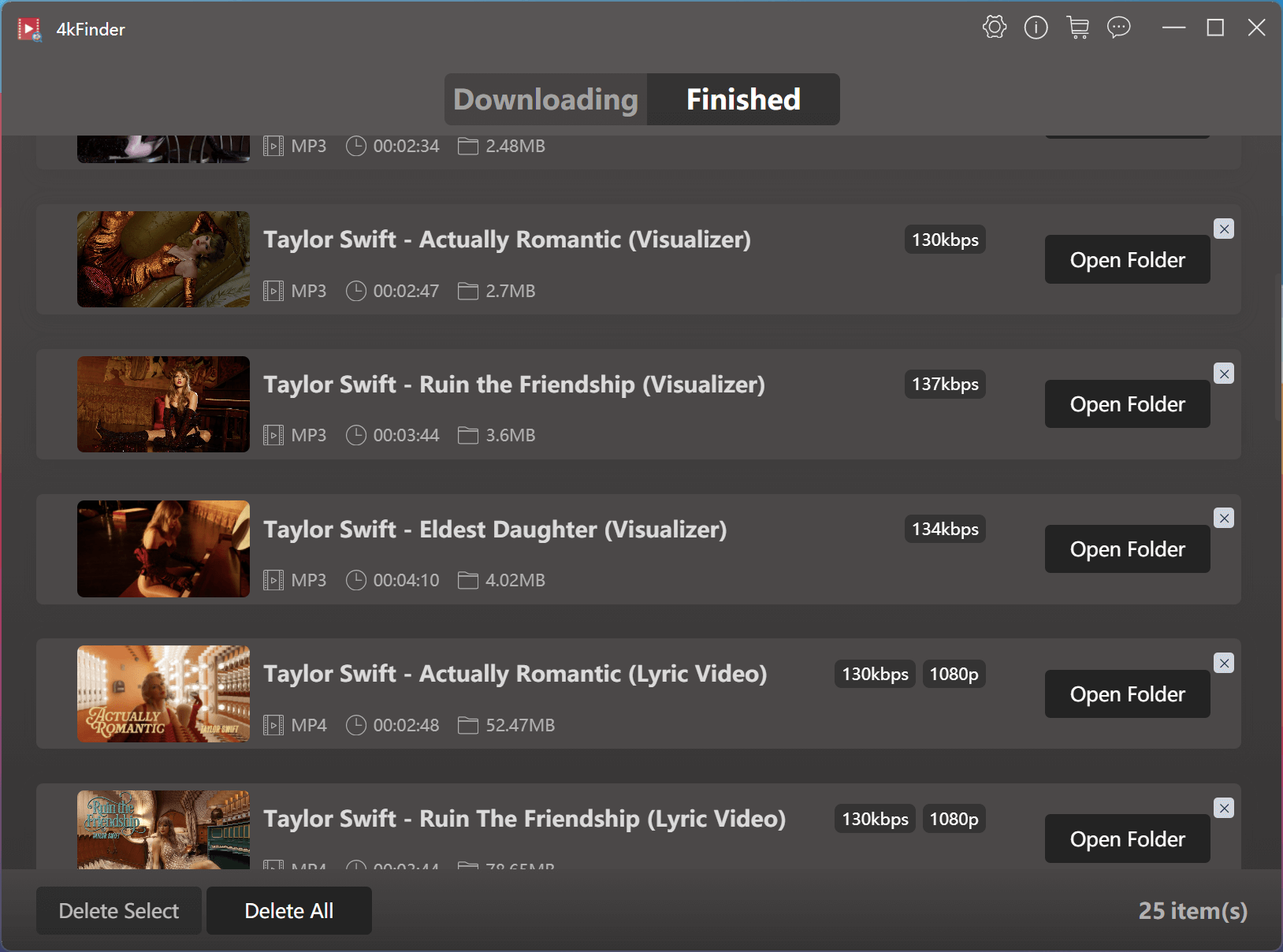The image size is (1283, 952).
Task: Remove Eldest Daughter (Visualizer) with its X
Action: pos(1224,518)
